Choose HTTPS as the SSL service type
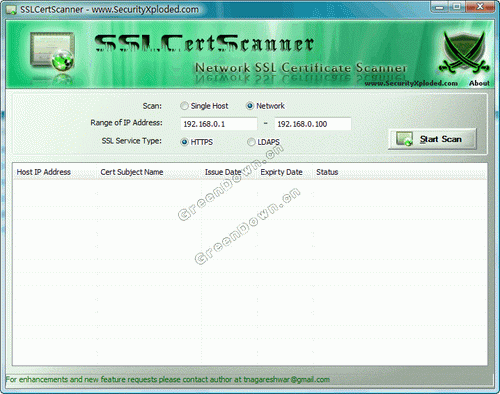This screenshot has width=500, height=394. (184, 142)
